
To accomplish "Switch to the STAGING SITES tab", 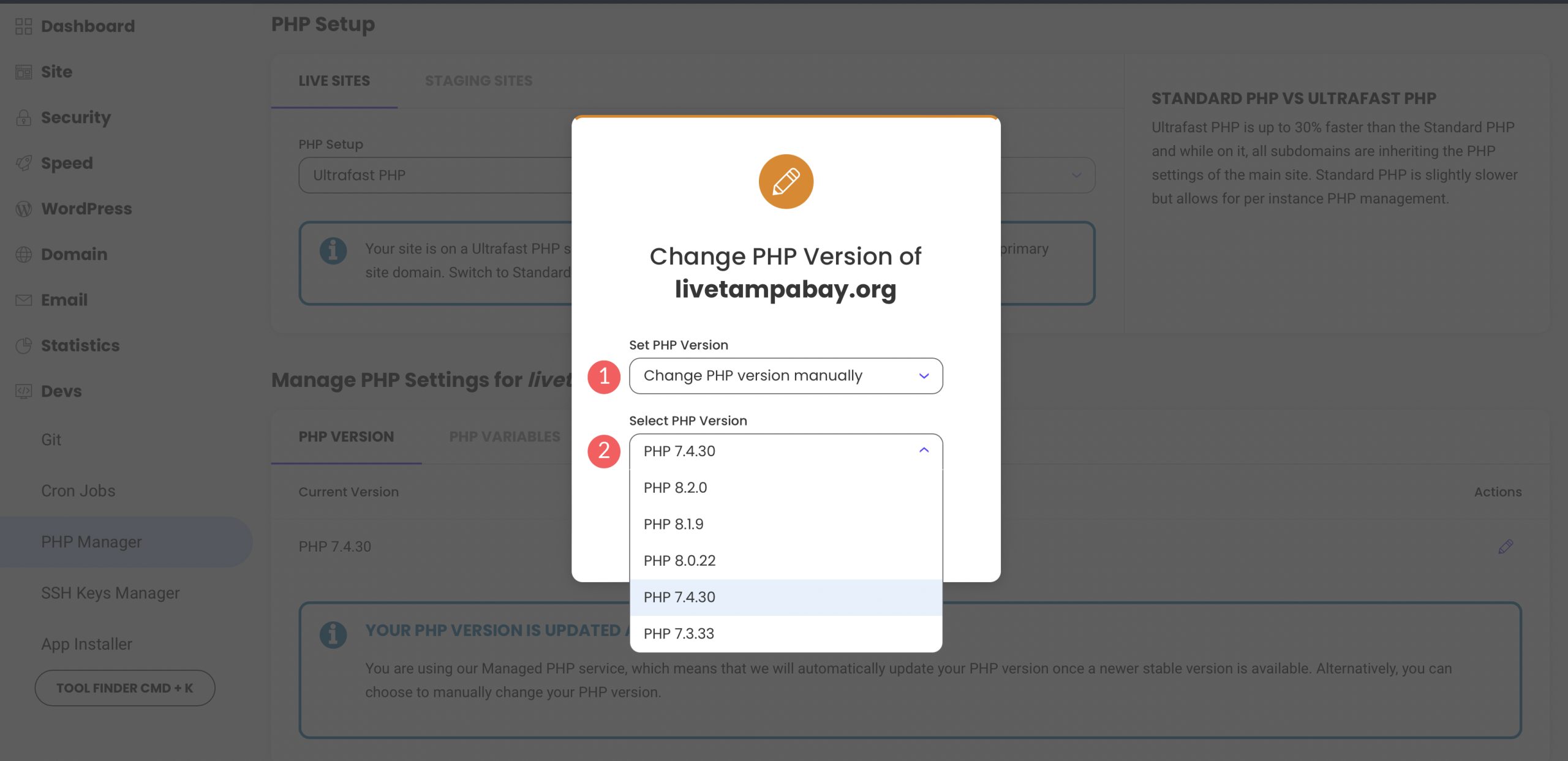I will point(478,81).
